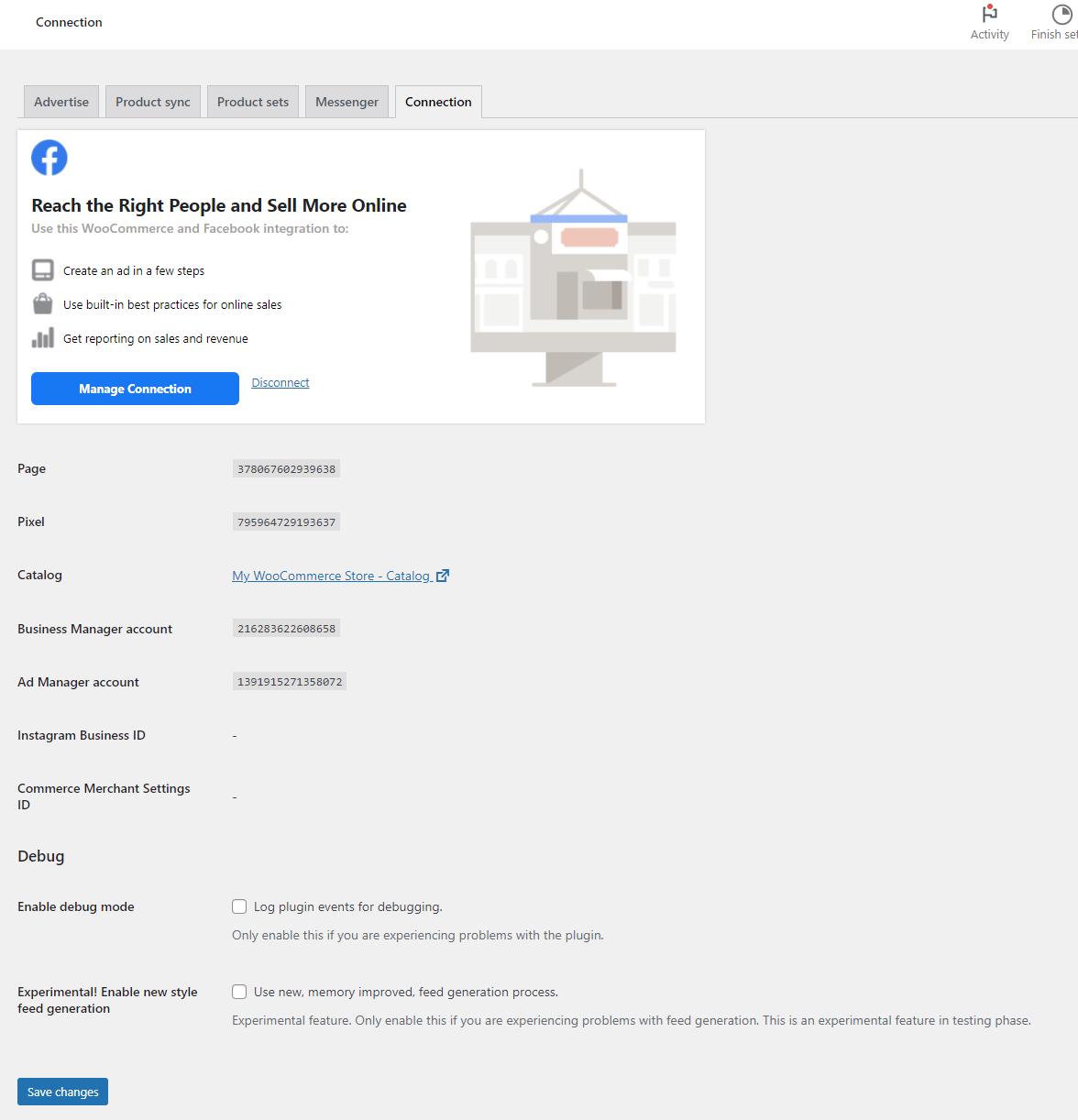The width and height of the screenshot is (1078, 1120).
Task: Click the Page ID 378067602939638
Action: tap(287, 469)
